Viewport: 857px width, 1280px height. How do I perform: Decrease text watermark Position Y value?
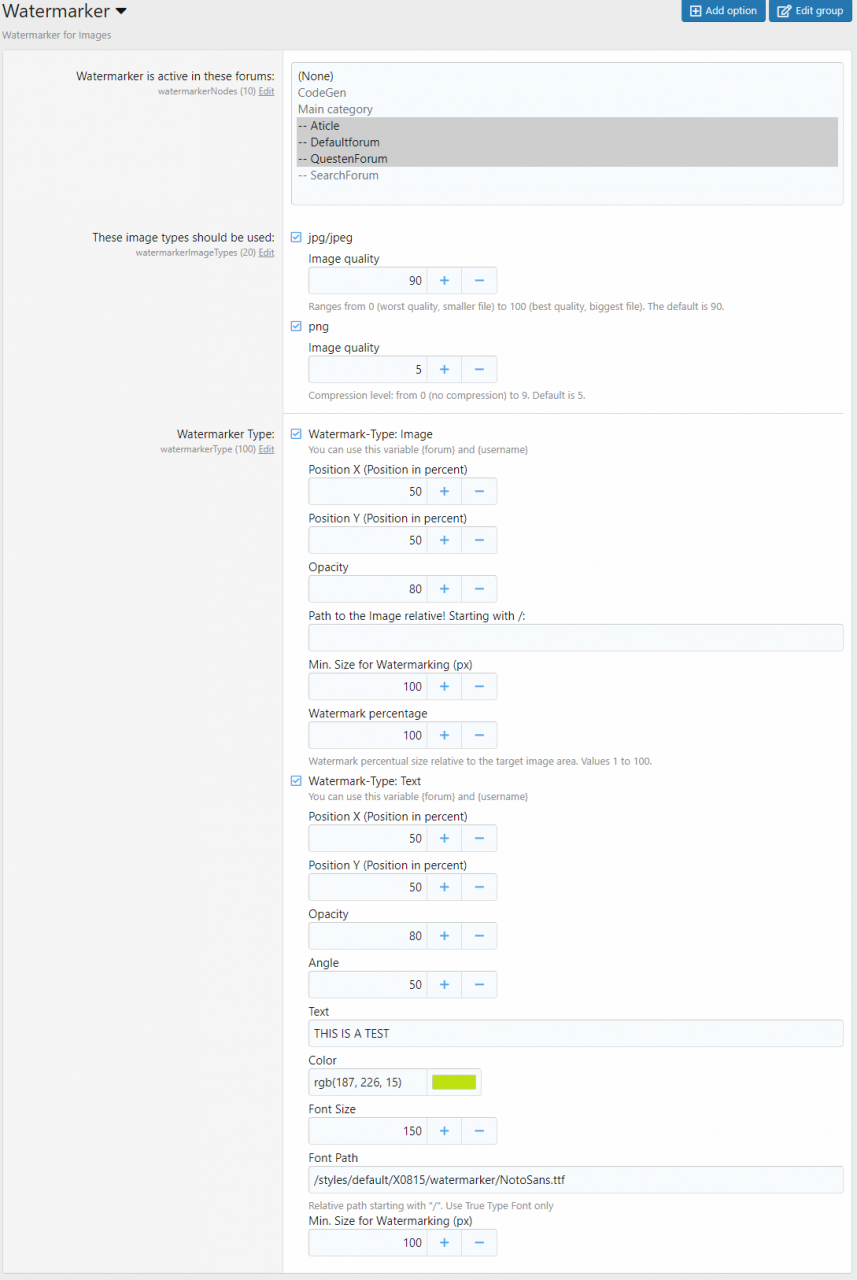pos(479,888)
